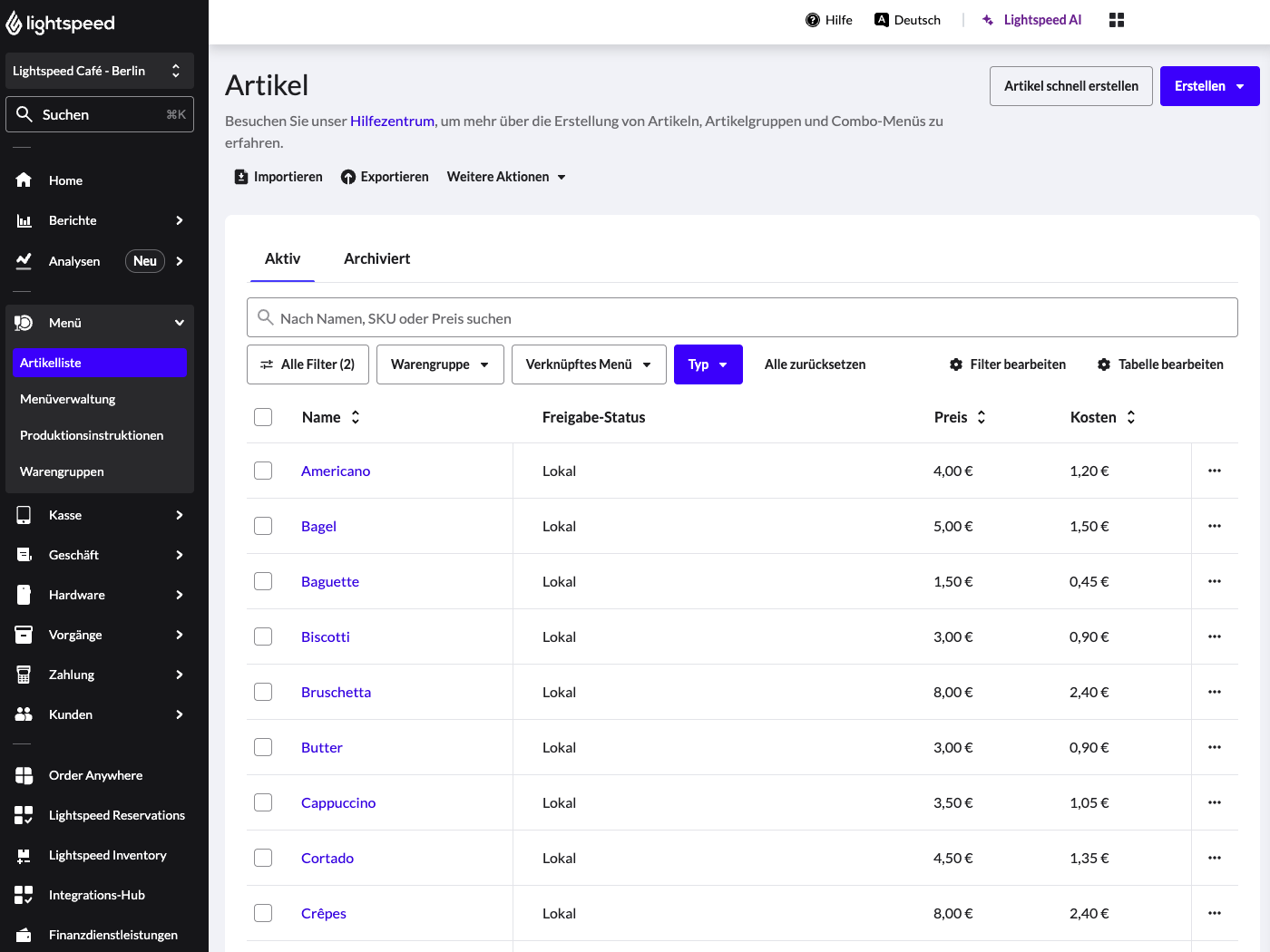Click the Importieren file icon
The height and width of the screenshot is (952, 1270).
241,177
